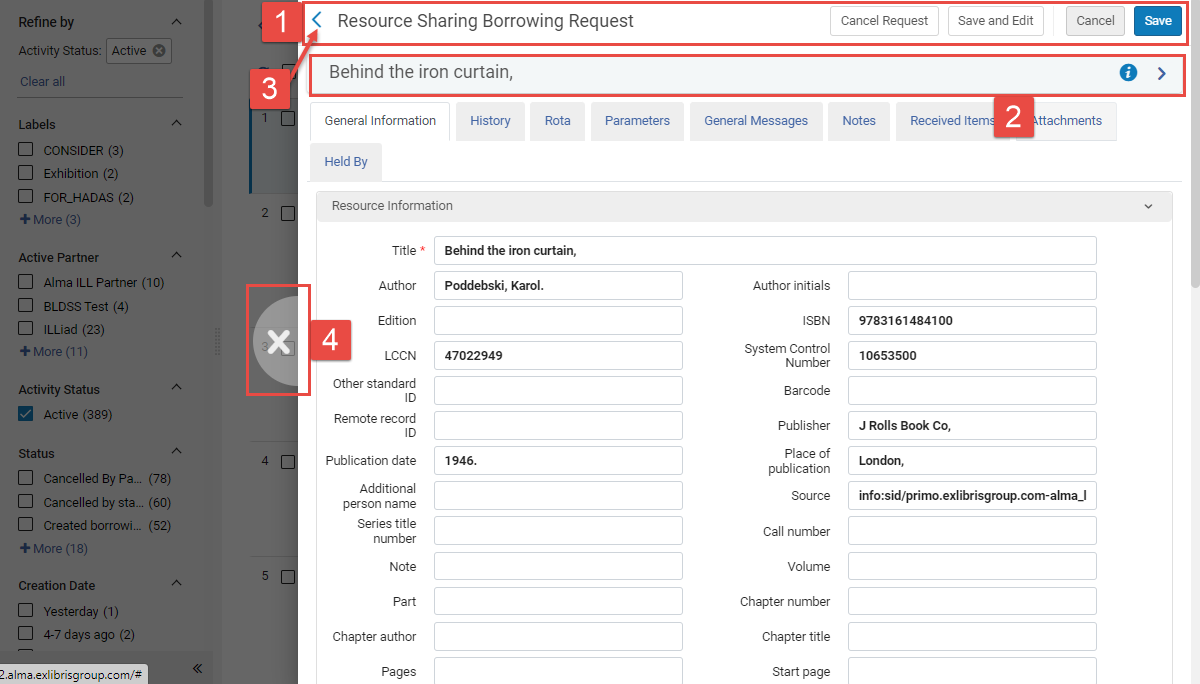Image resolution: width=1200 pixels, height=684 pixels.
Task: Click the Author field
Action: click(558, 285)
